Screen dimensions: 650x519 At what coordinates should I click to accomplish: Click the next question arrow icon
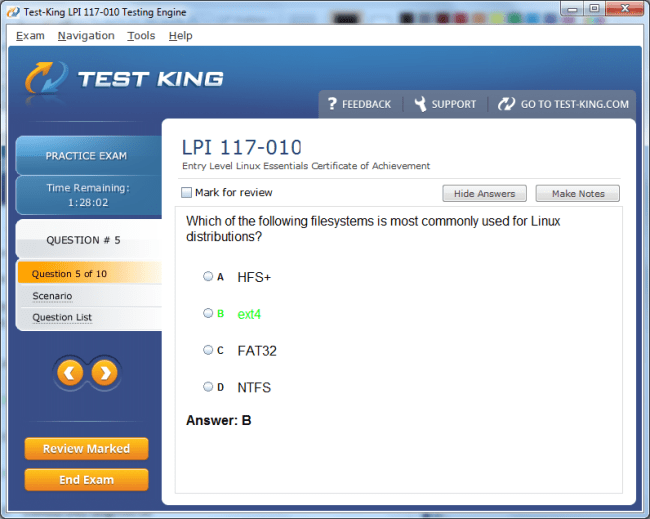coord(104,373)
